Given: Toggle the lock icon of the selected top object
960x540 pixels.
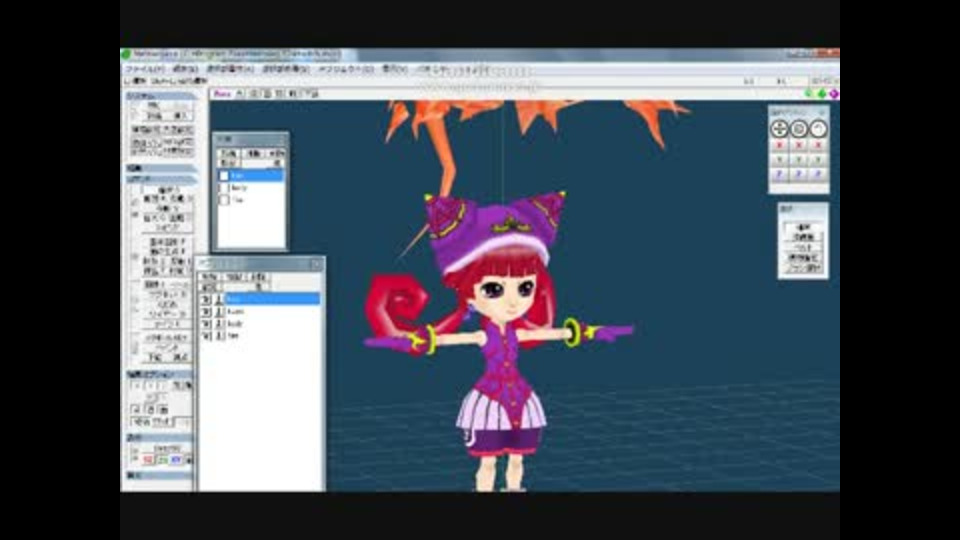Looking at the screenshot, I should pos(219,299).
